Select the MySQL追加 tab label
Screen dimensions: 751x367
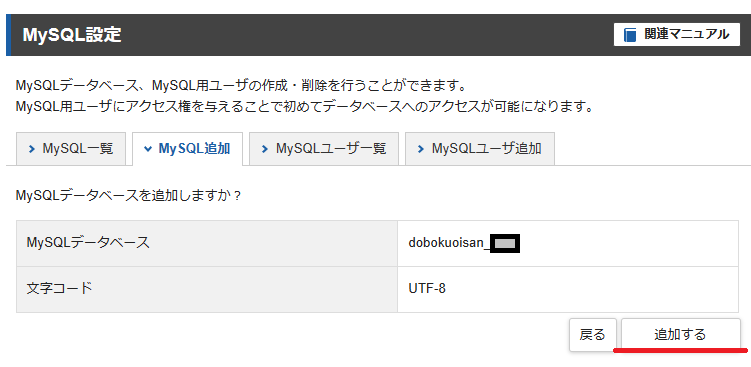coord(194,149)
